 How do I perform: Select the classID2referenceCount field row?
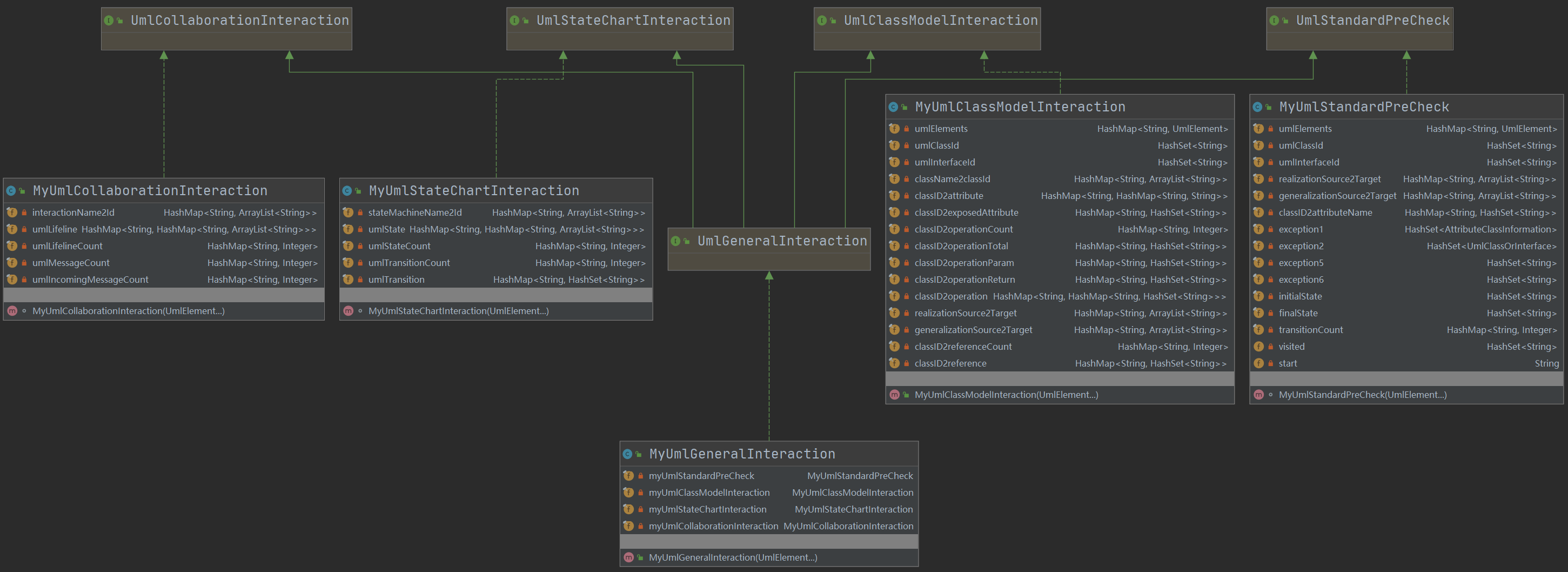point(1060,347)
